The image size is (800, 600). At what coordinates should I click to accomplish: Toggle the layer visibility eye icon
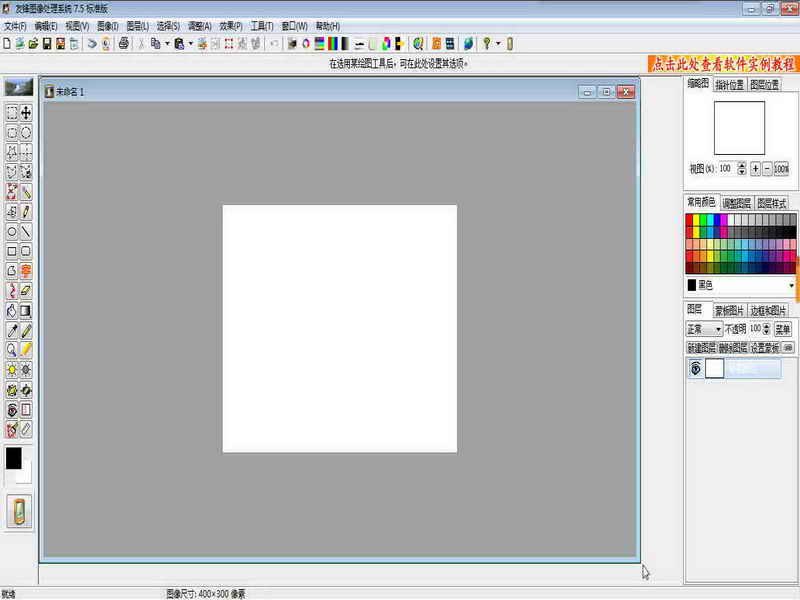click(x=695, y=368)
